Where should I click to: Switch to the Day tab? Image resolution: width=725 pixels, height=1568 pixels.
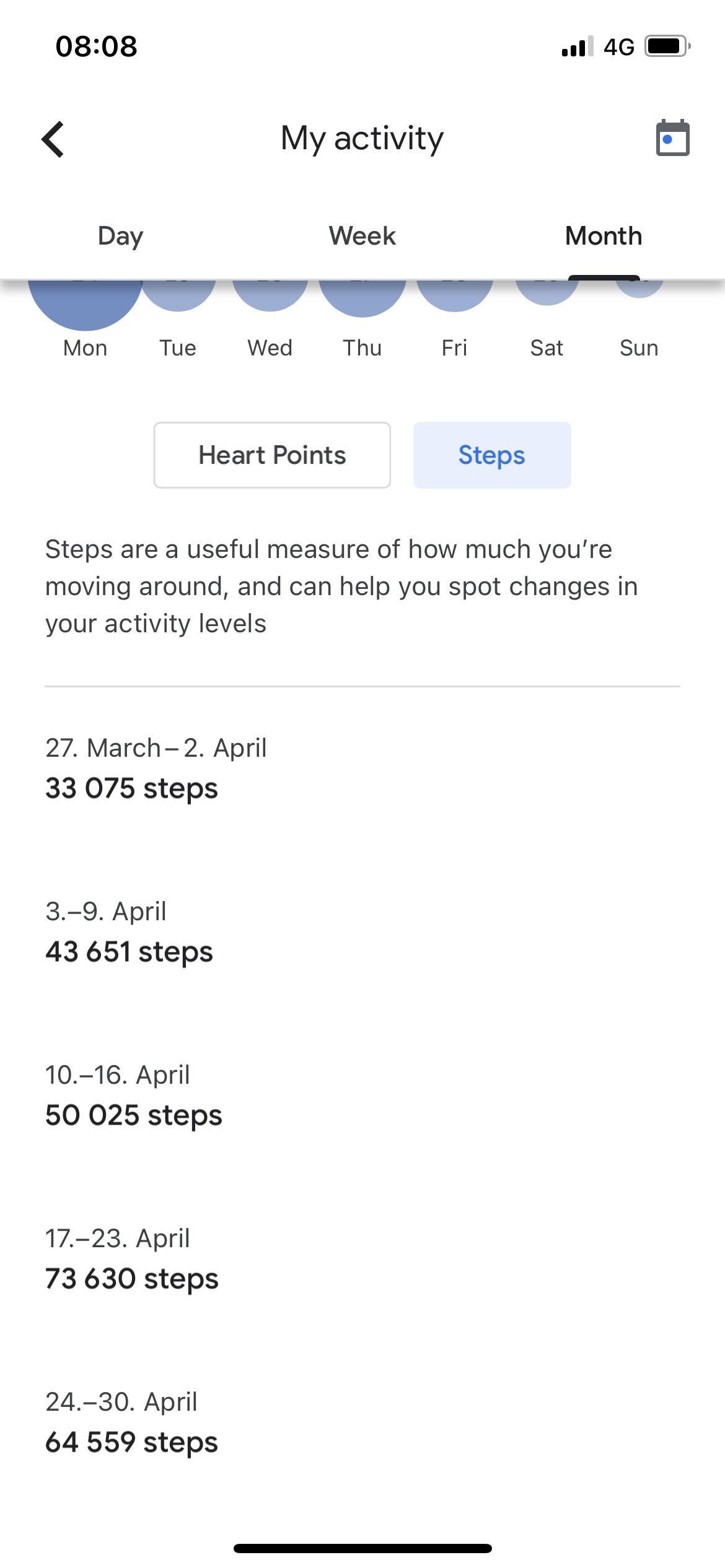tap(120, 236)
